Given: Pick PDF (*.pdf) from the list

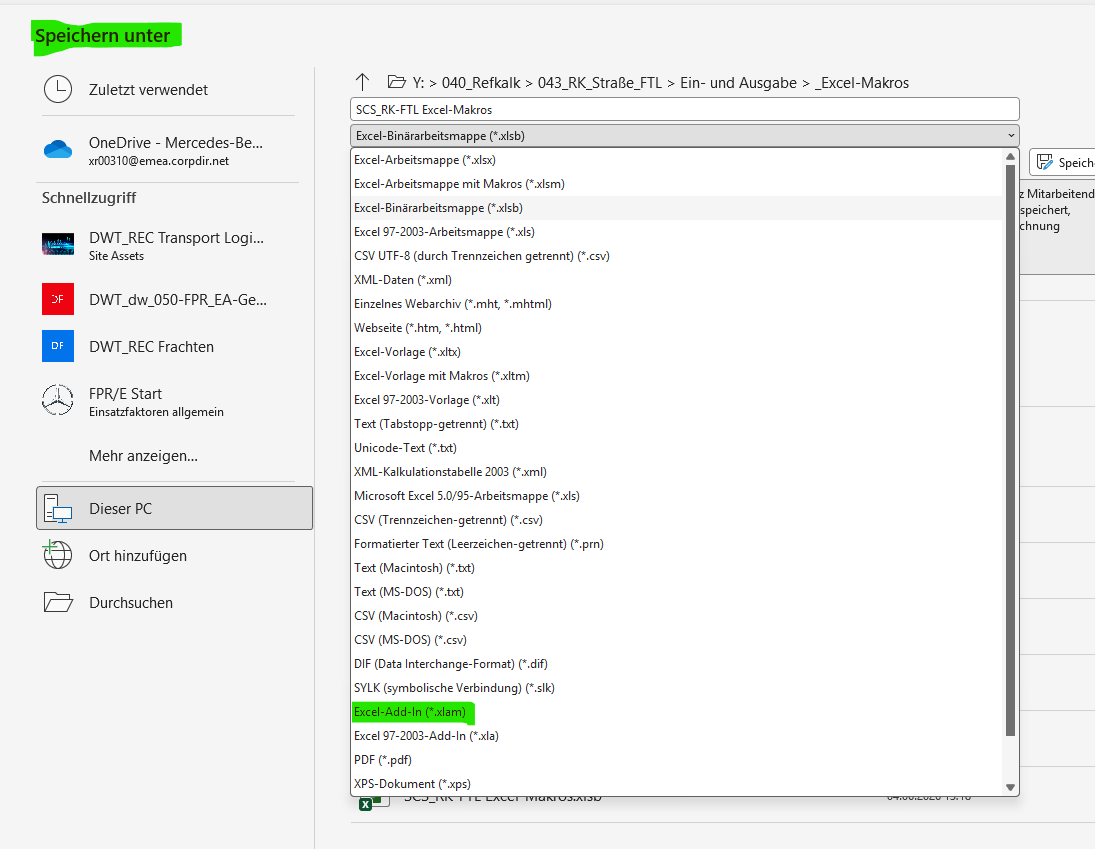Looking at the screenshot, I should 383,760.
